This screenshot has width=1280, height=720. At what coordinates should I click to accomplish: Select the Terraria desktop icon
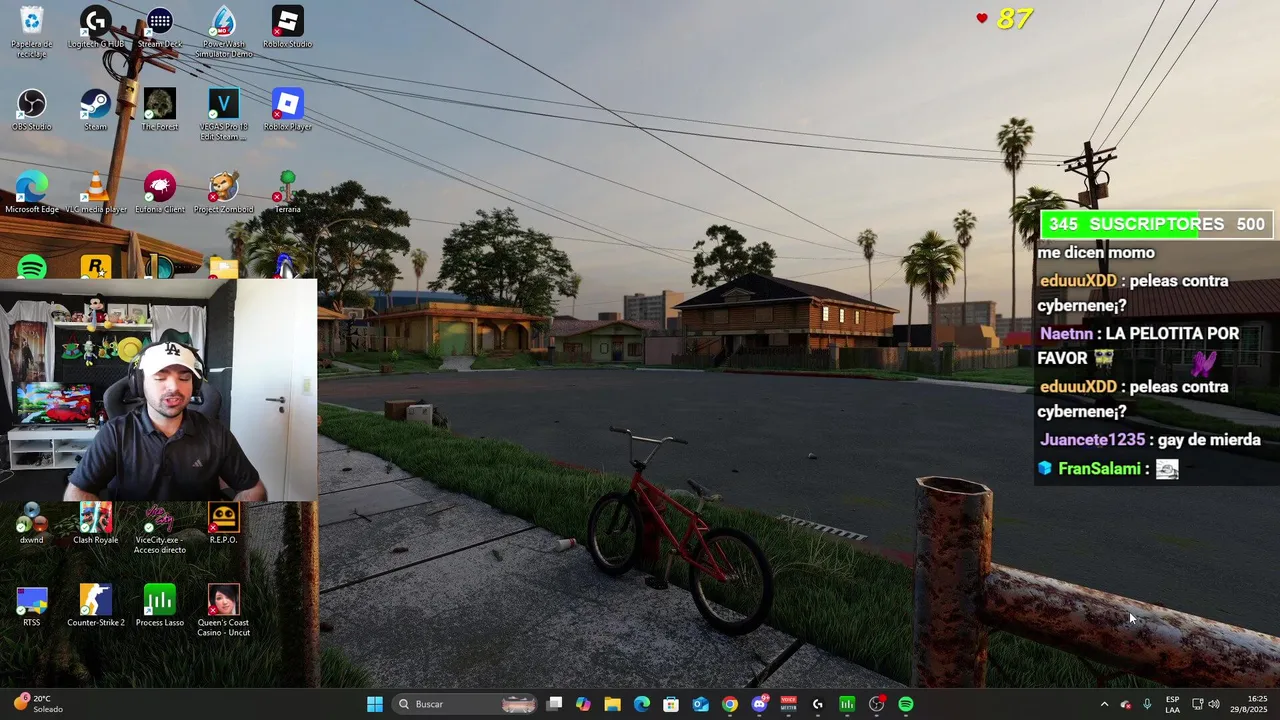287,192
